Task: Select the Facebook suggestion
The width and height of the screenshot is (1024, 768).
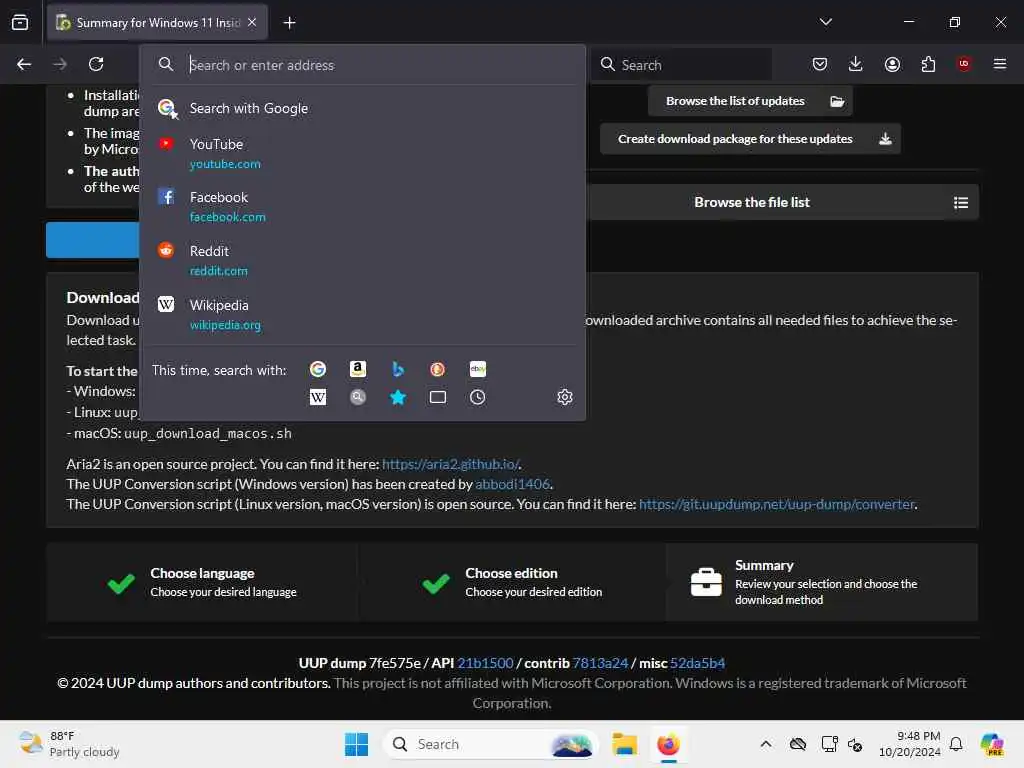Action: click(362, 206)
